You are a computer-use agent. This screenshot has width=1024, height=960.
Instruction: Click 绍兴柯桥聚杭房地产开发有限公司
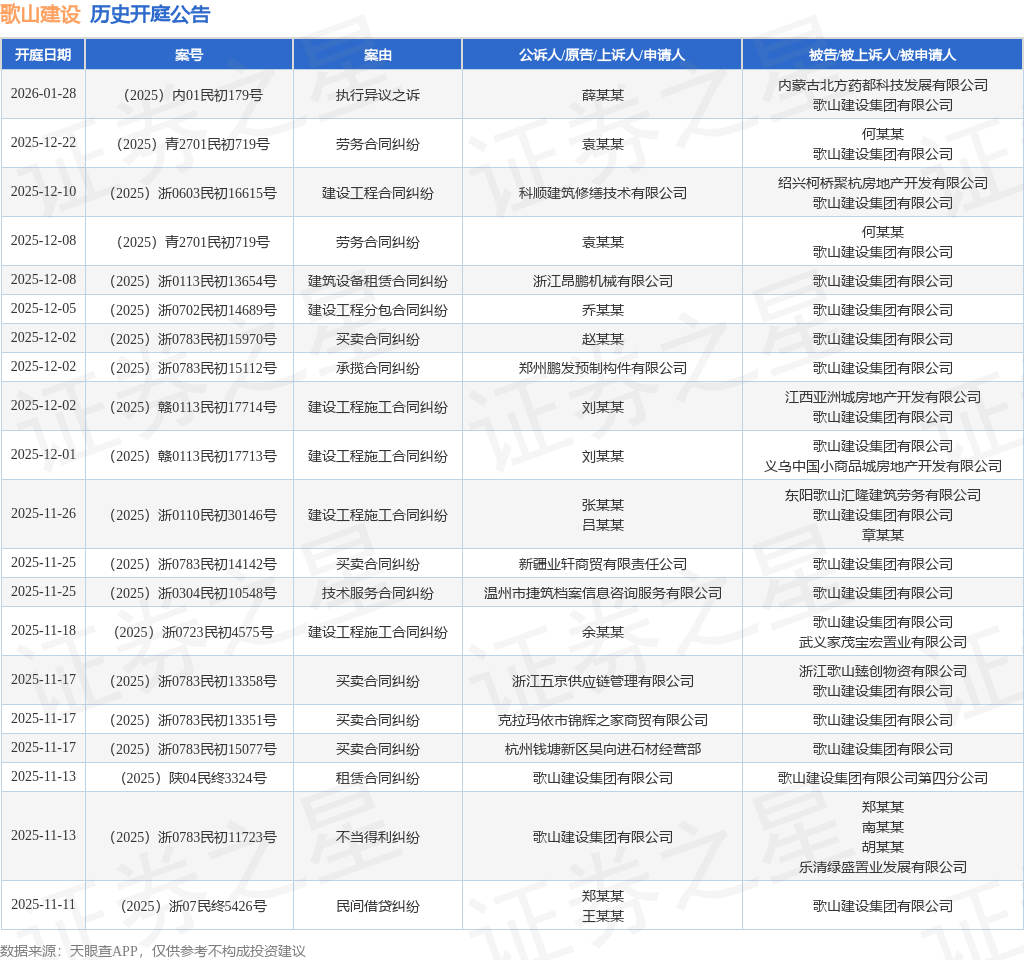pyautogui.click(x=882, y=183)
